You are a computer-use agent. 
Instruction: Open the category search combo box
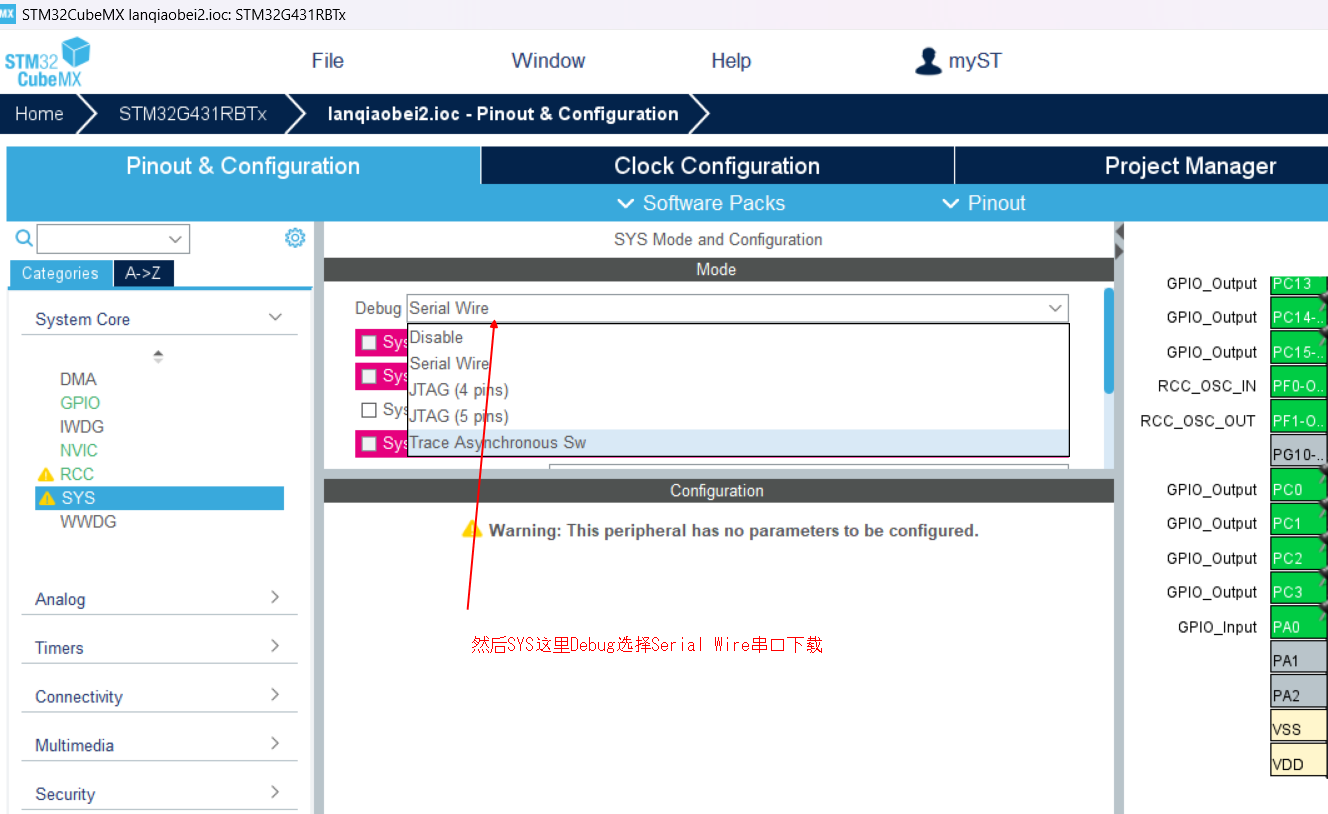coord(113,239)
